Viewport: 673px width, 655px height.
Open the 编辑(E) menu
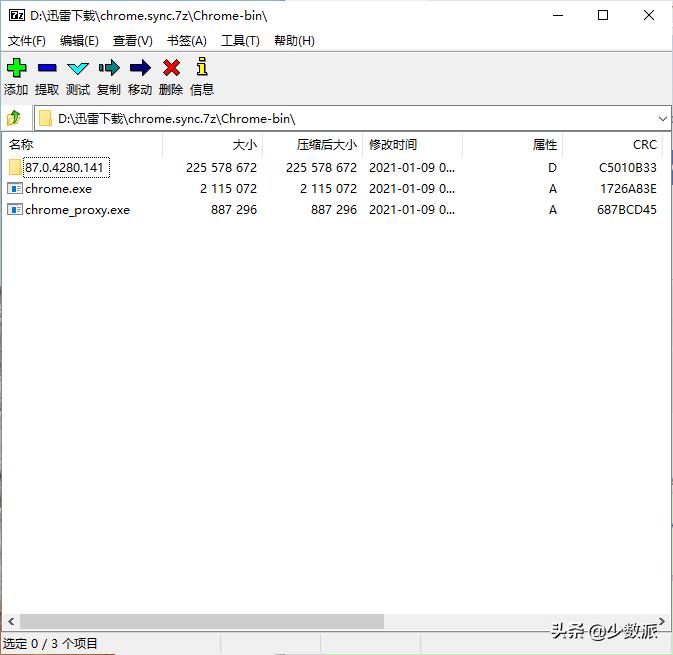coord(79,41)
